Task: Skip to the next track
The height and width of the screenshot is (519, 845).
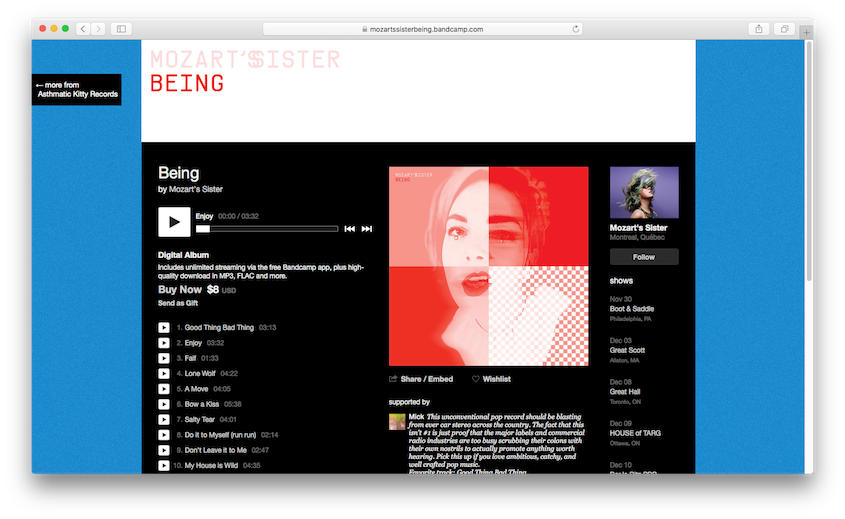Action: tap(367, 229)
